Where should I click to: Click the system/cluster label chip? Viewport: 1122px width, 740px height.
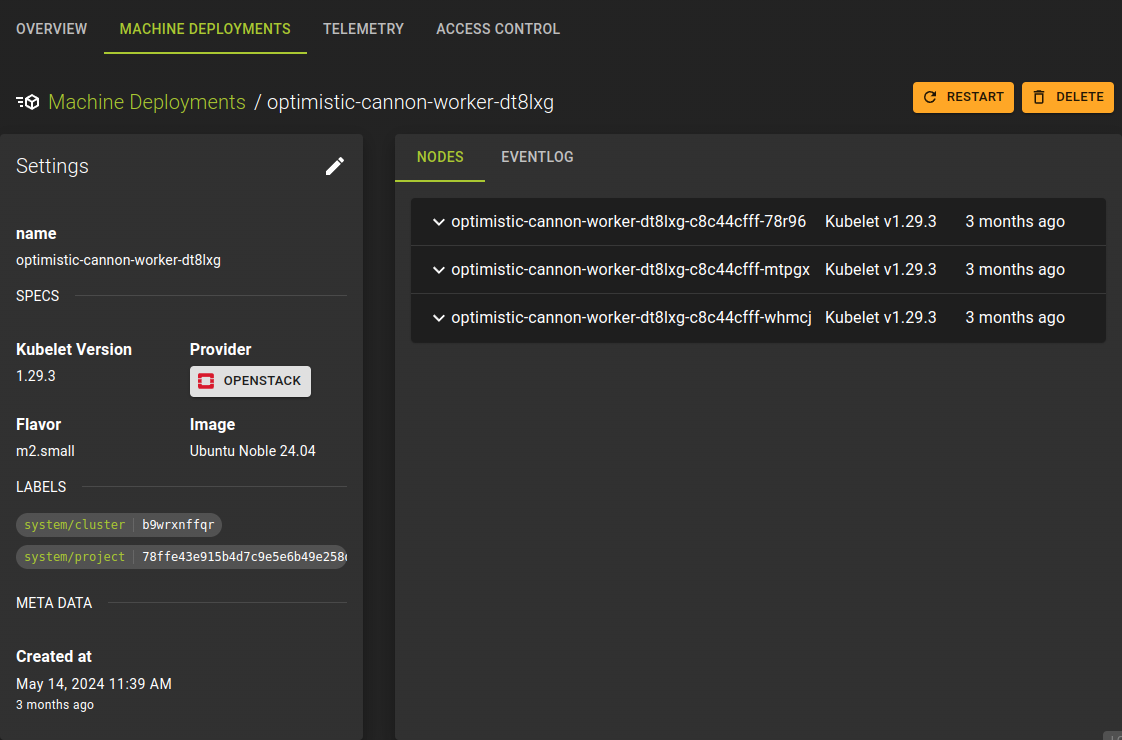(119, 525)
